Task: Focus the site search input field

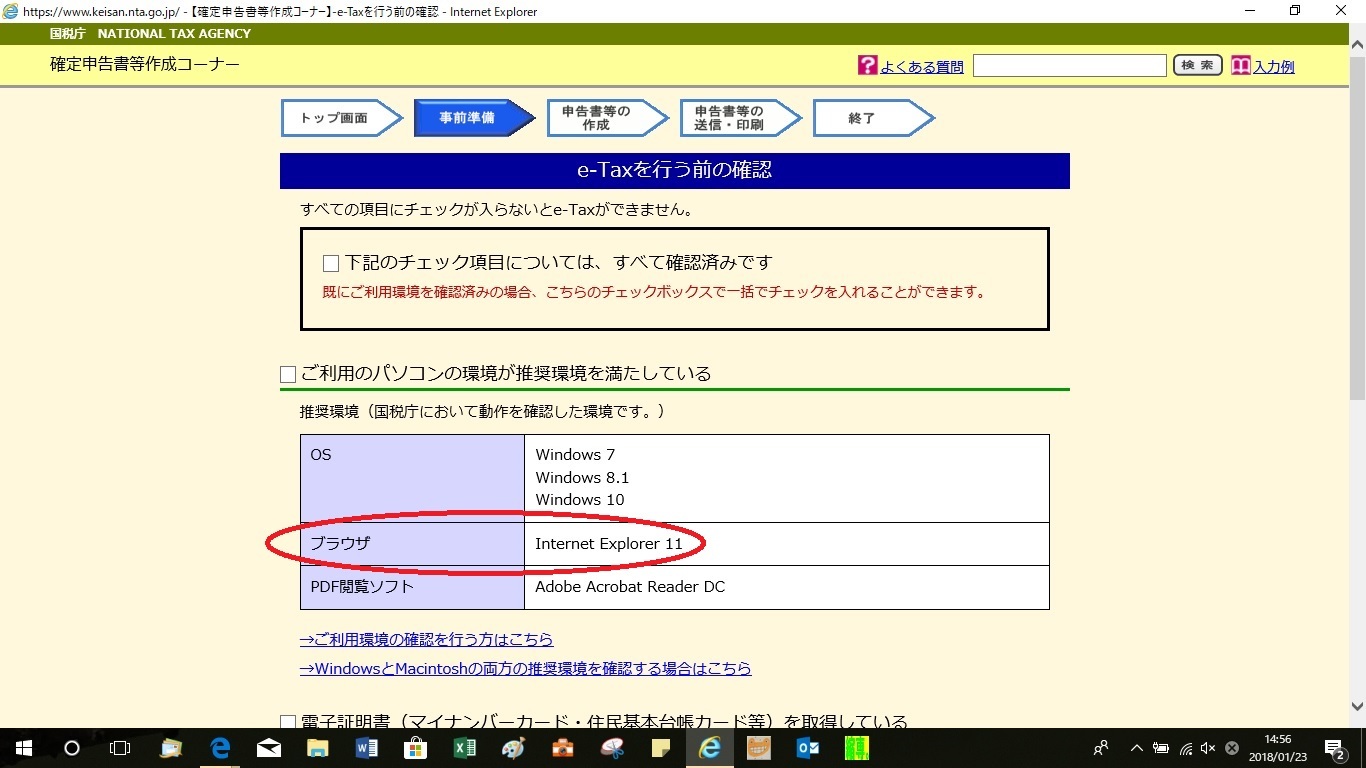Action: click(1070, 66)
